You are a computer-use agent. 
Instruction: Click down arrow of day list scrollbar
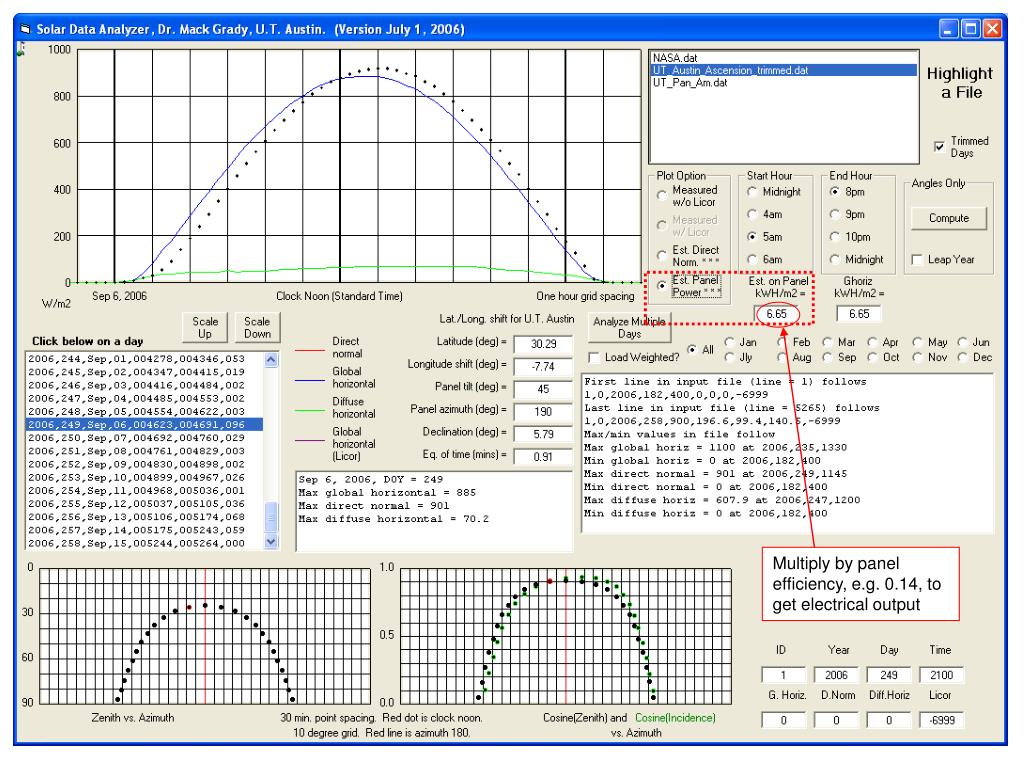[x=271, y=541]
